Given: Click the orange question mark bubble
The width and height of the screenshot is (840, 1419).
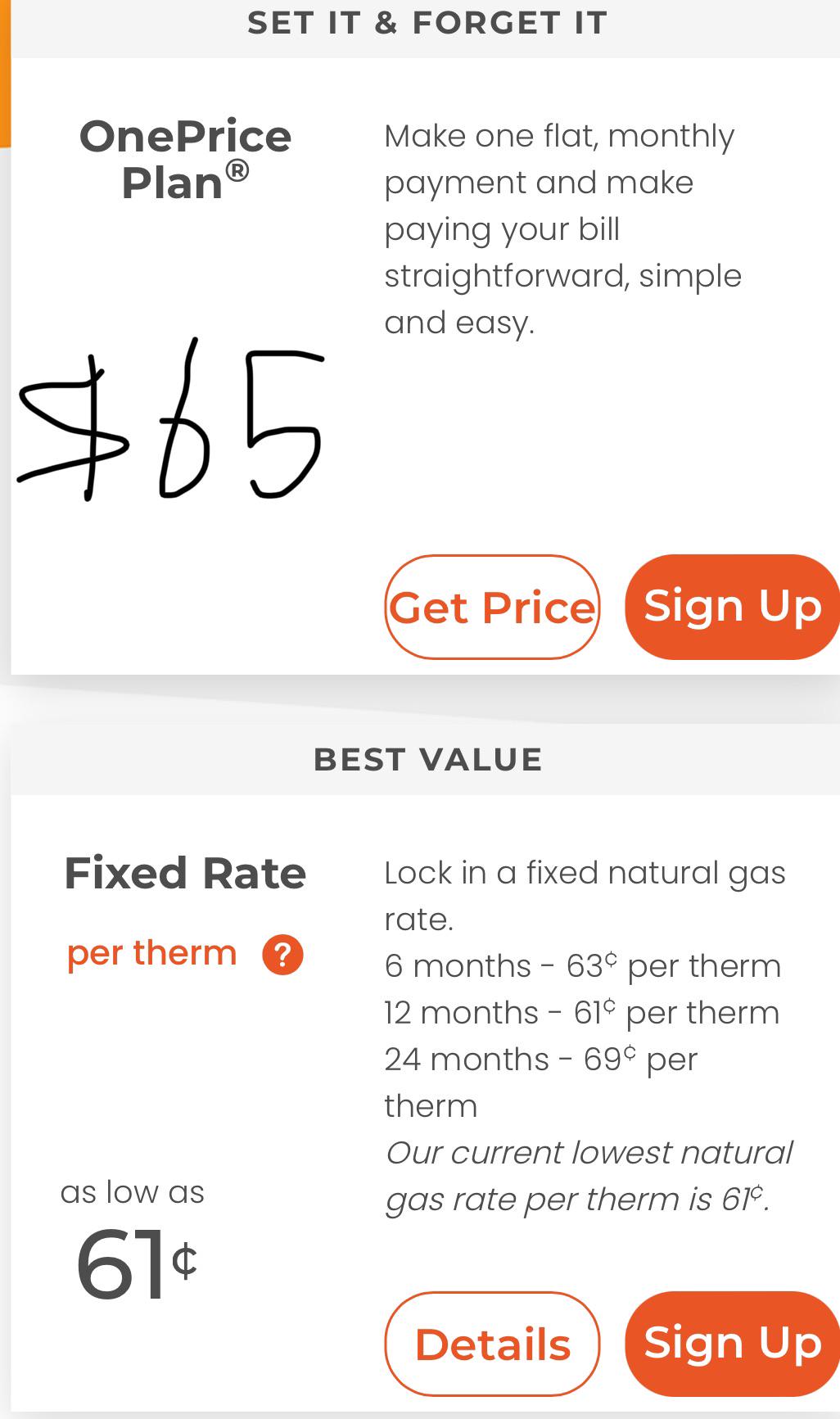Looking at the screenshot, I should pos(284,953).
